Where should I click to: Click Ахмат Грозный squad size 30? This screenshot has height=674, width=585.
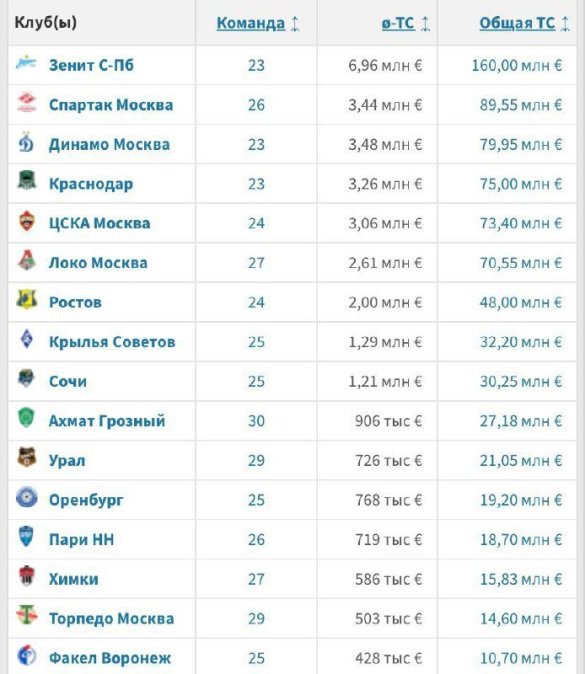tap(256, 421)
